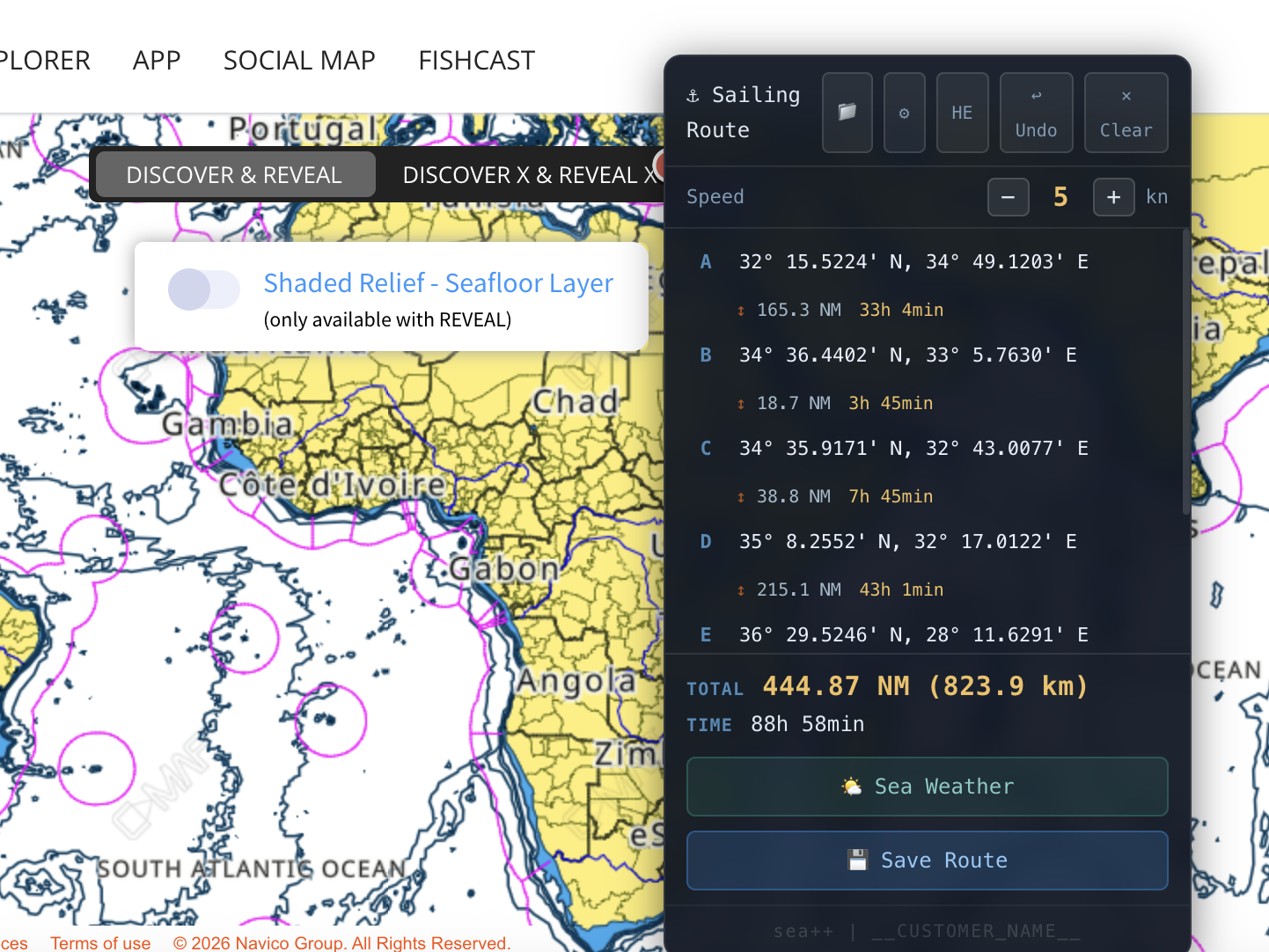The image size is (1269, 952).
Task: Click the Gambia label on map
Action: click(x=227, y=424)
